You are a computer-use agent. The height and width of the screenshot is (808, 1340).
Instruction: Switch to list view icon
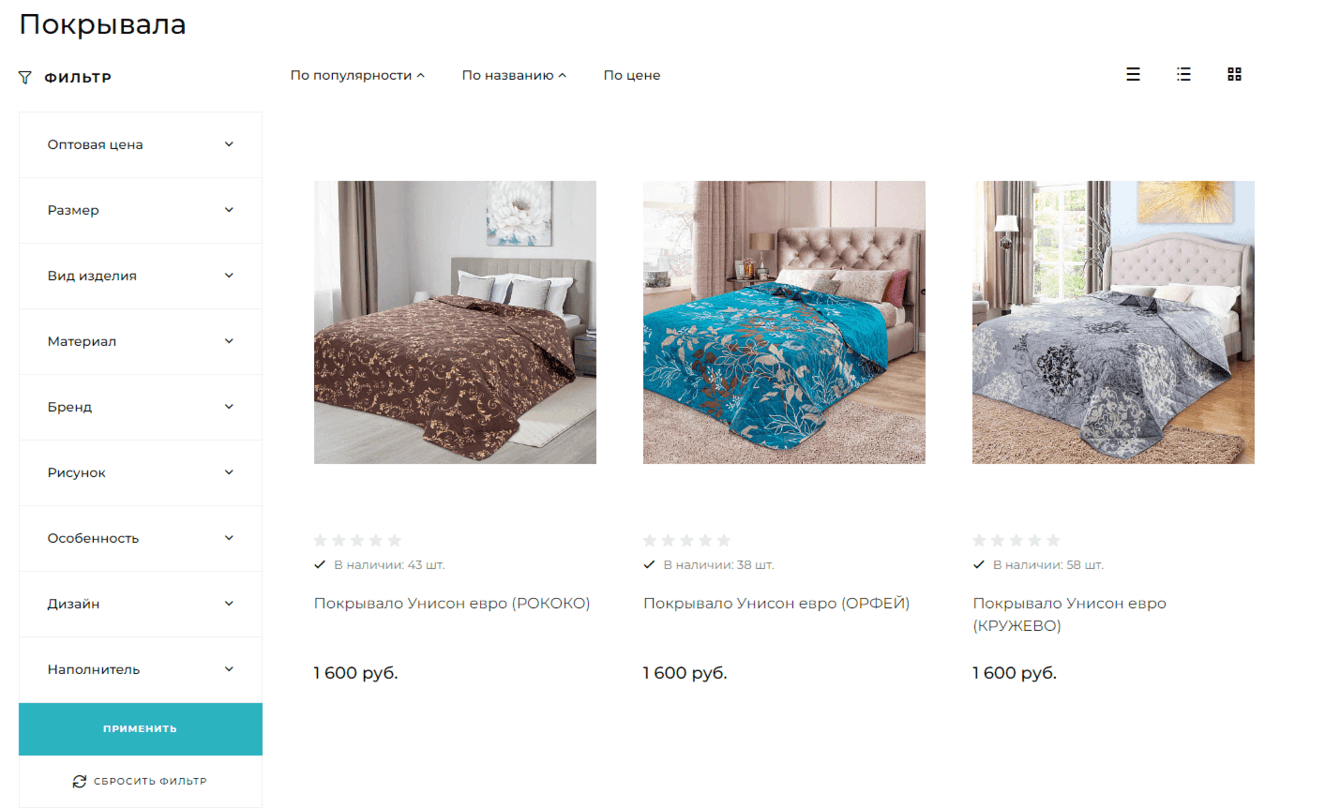[1133, 74]
